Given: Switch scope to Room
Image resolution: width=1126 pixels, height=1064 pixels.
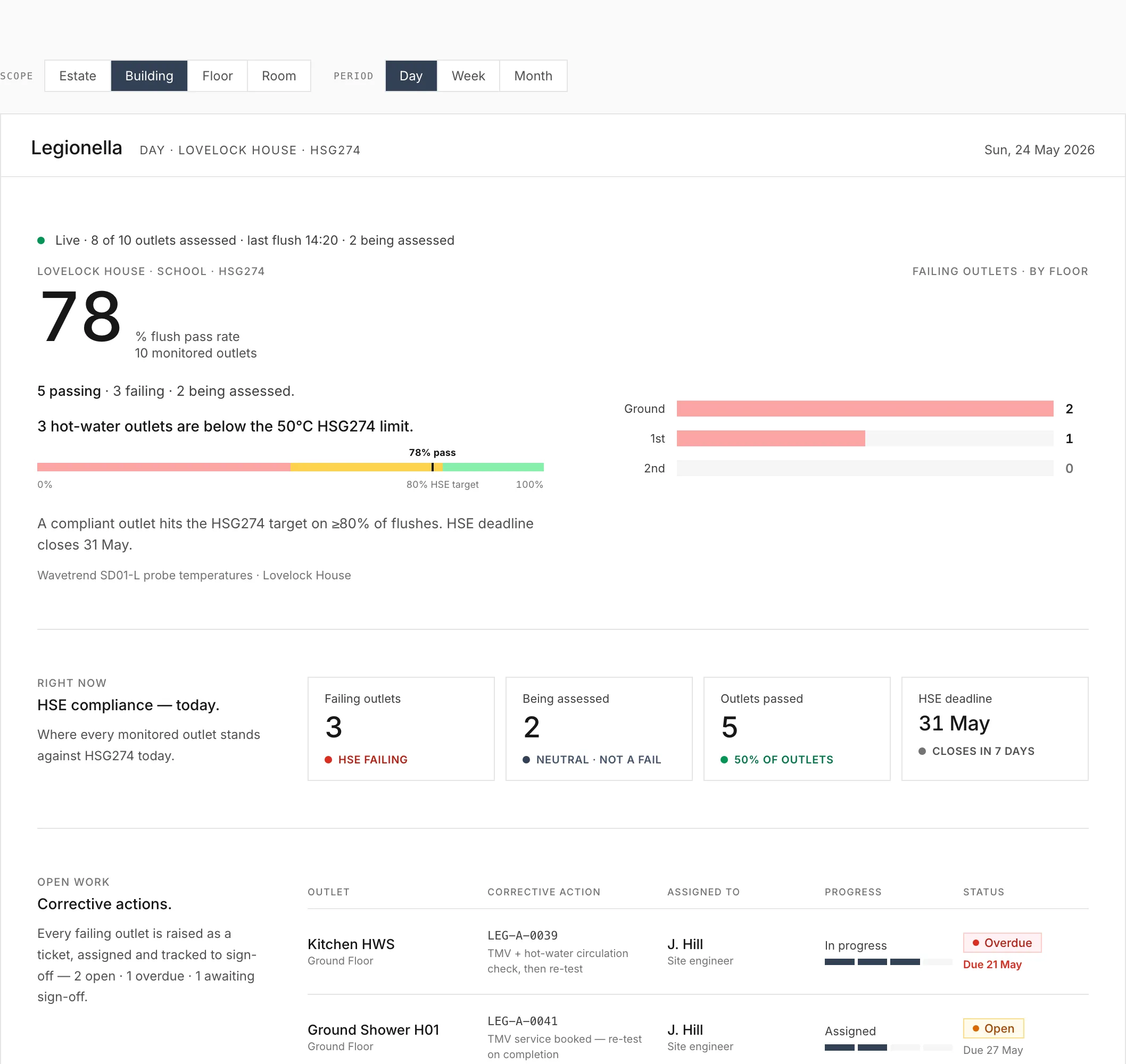Looking at the screenshot, I should tap(279, 76).
